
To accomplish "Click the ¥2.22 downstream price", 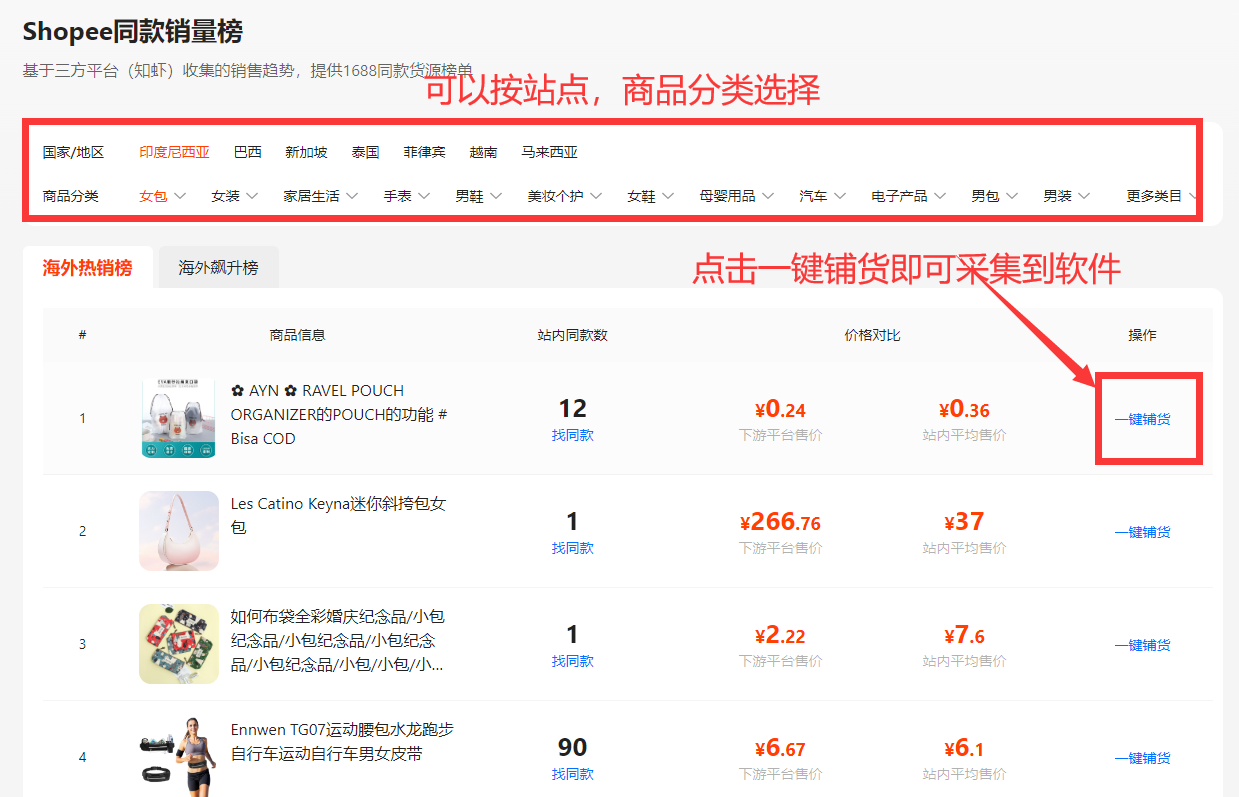I will coord(780,635).
